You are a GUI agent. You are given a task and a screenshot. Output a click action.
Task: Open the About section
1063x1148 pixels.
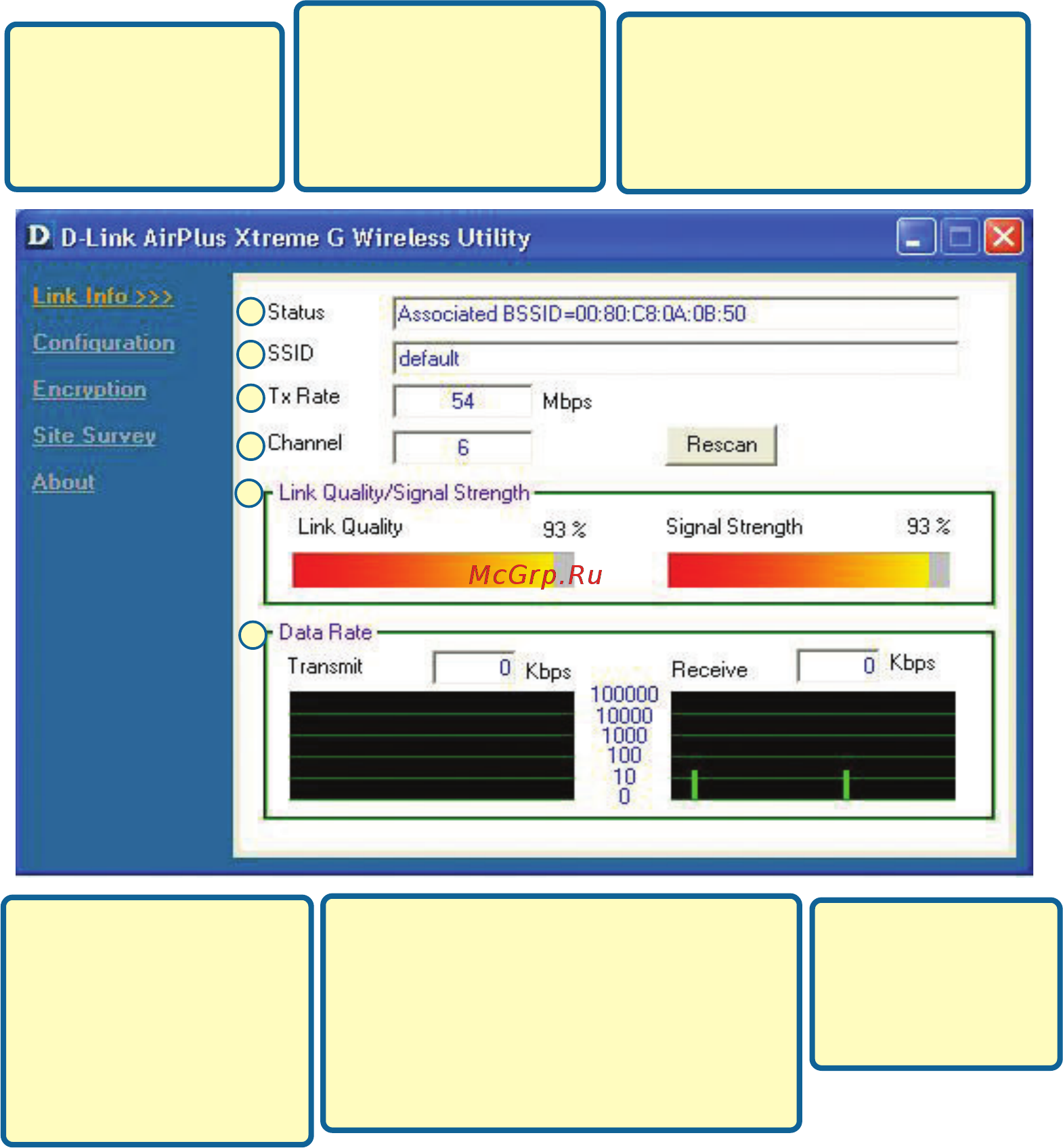[x=64, y=482]
